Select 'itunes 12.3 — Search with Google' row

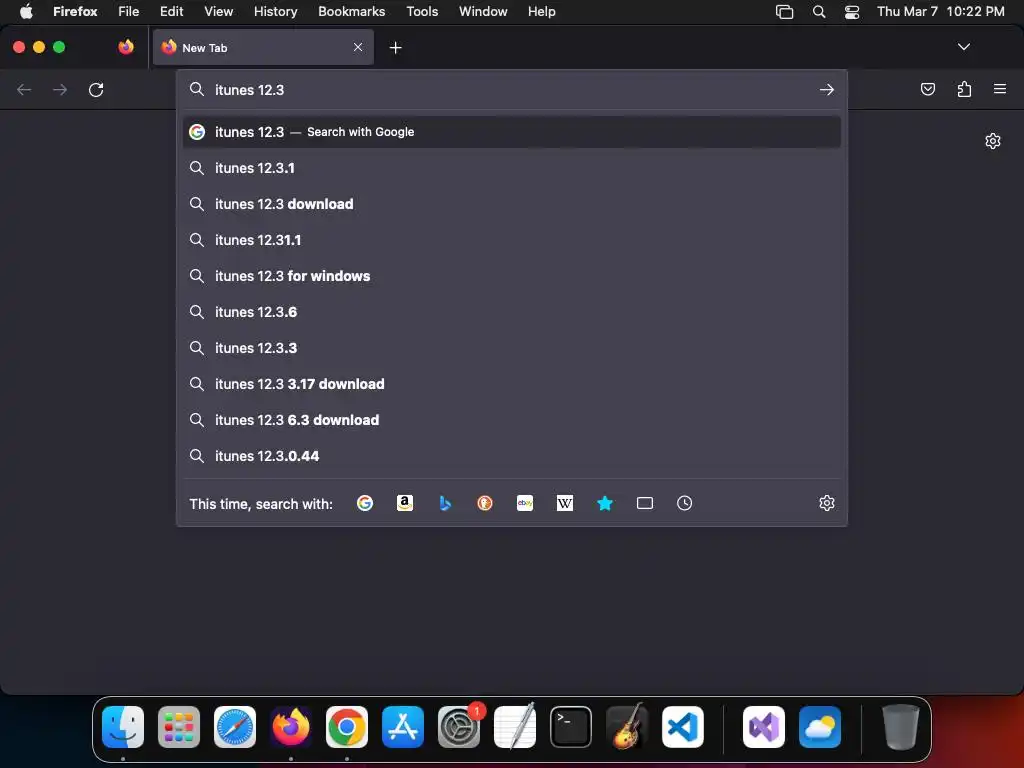pyautogui.click(x=511, y=132)
